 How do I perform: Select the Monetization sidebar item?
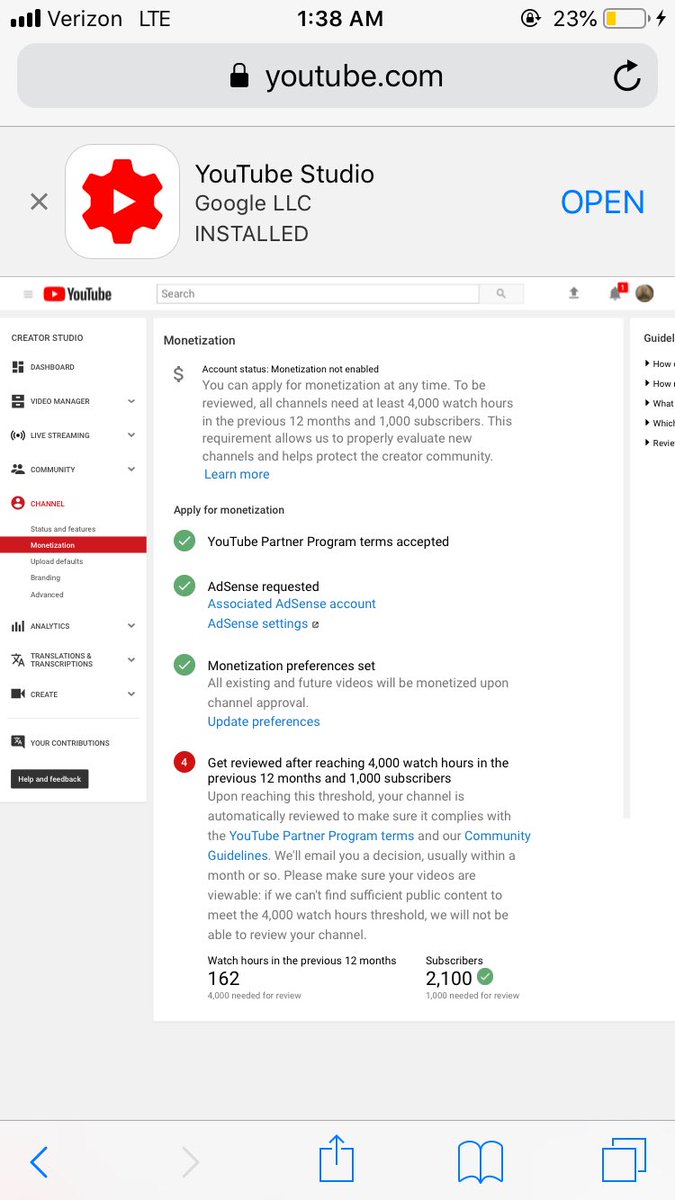(73, 545)
